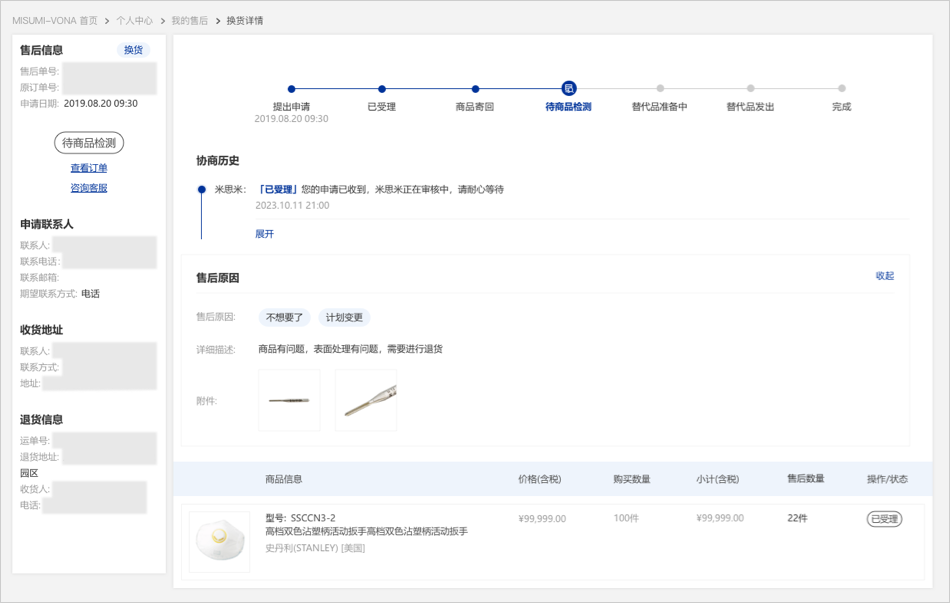Select the 不想要了 reason tag
The height and width of the screenshot is (603, 950).
(283, 318)
